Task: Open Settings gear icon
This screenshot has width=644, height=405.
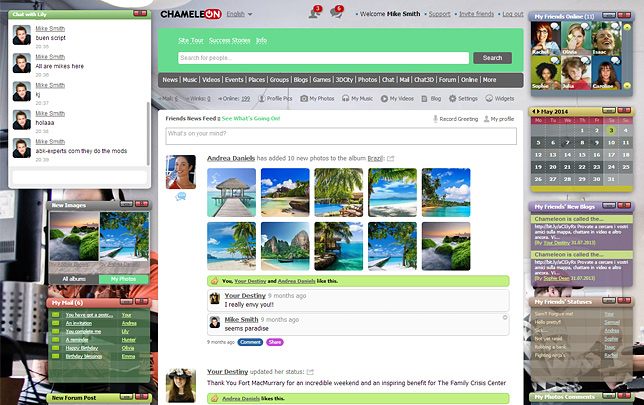Action: tap(452, 99)
